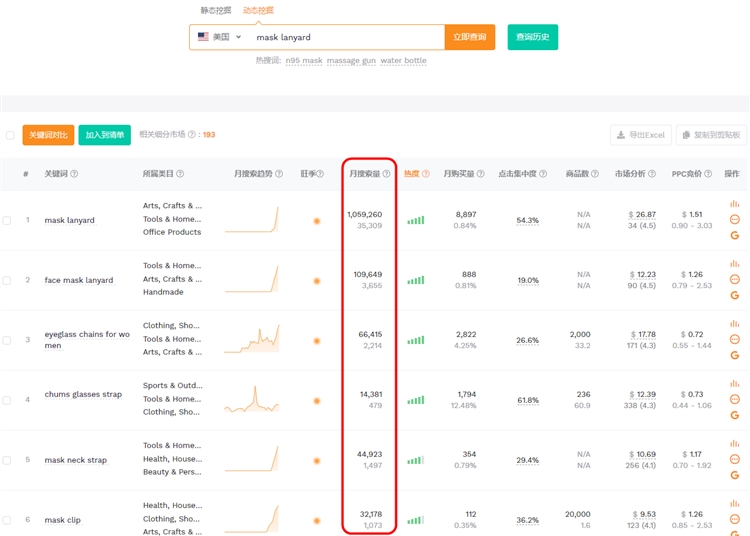Click the bar chart icon for mask lanyard row

(735, 204)
